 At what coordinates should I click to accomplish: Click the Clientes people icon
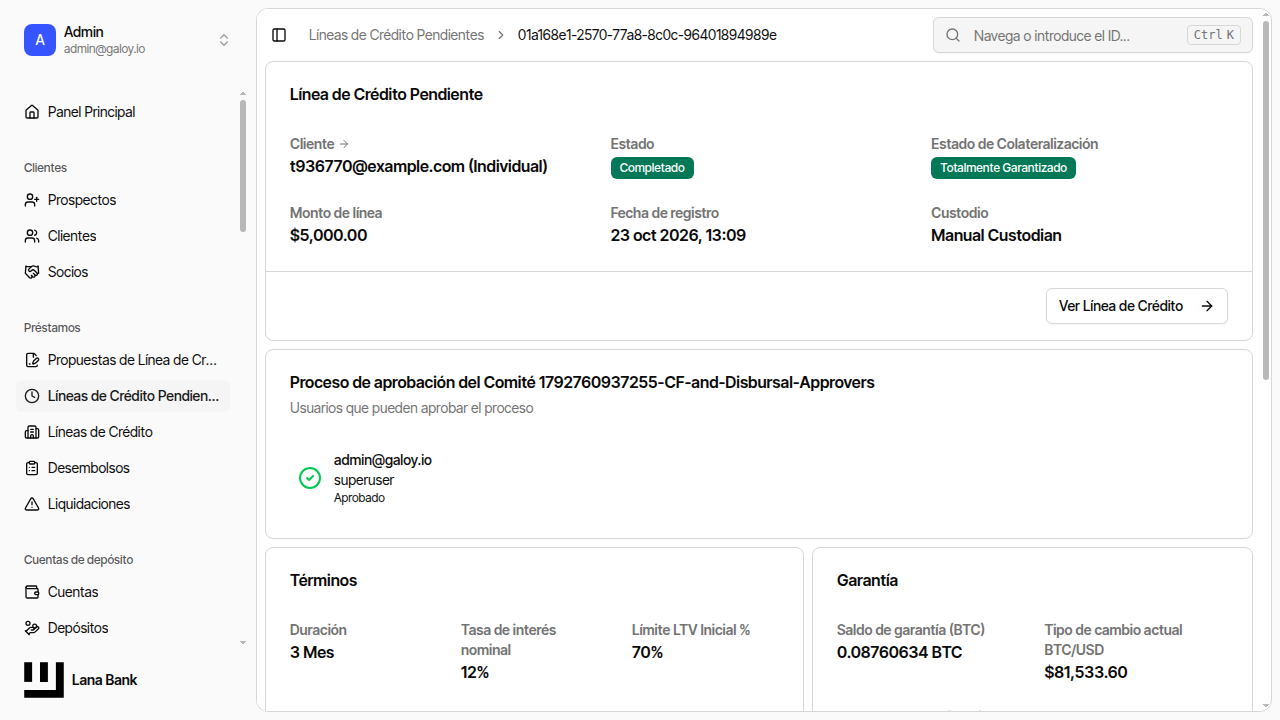point(32,236)
